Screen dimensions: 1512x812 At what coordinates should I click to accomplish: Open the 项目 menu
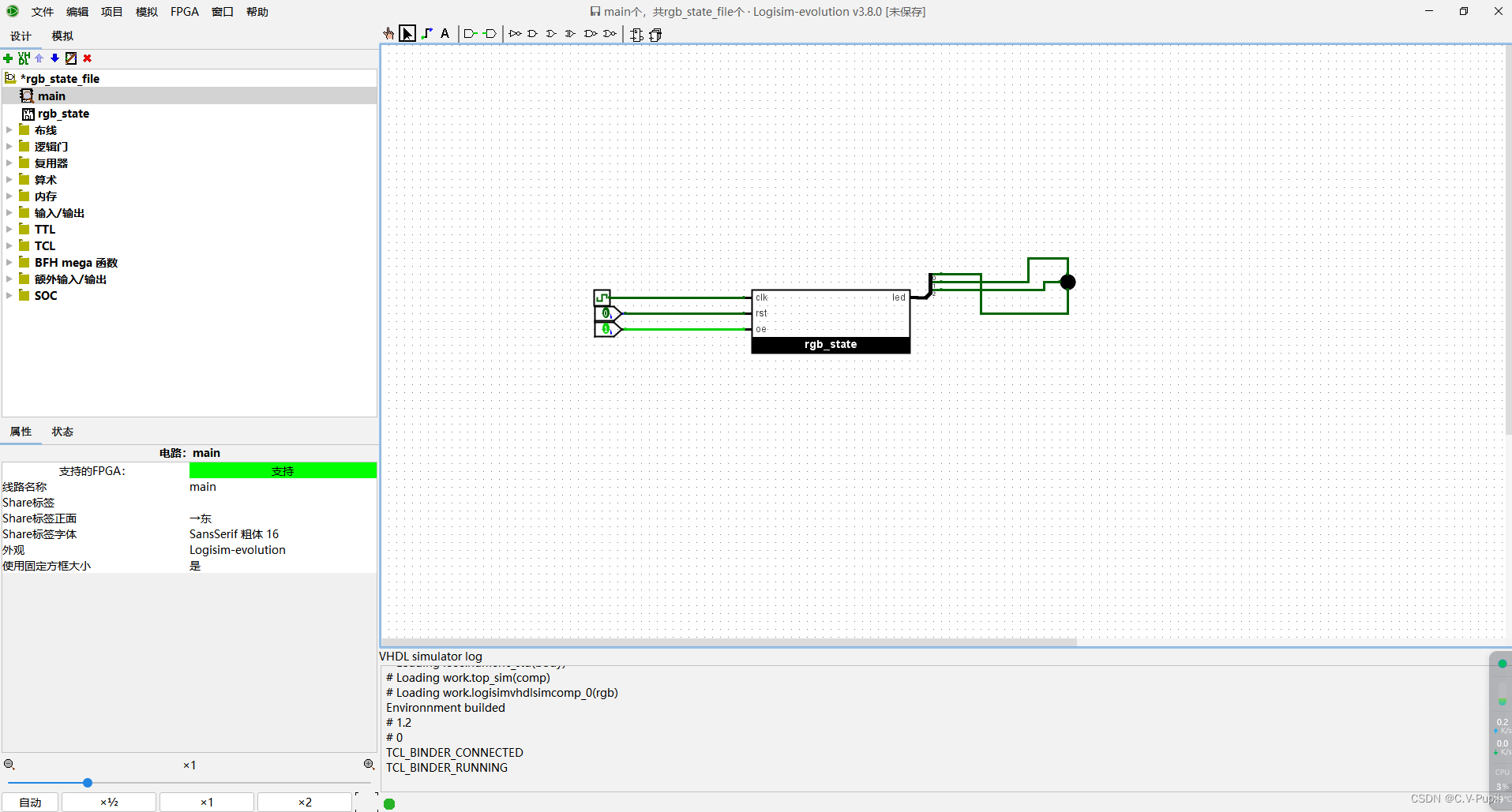(112, 12)
